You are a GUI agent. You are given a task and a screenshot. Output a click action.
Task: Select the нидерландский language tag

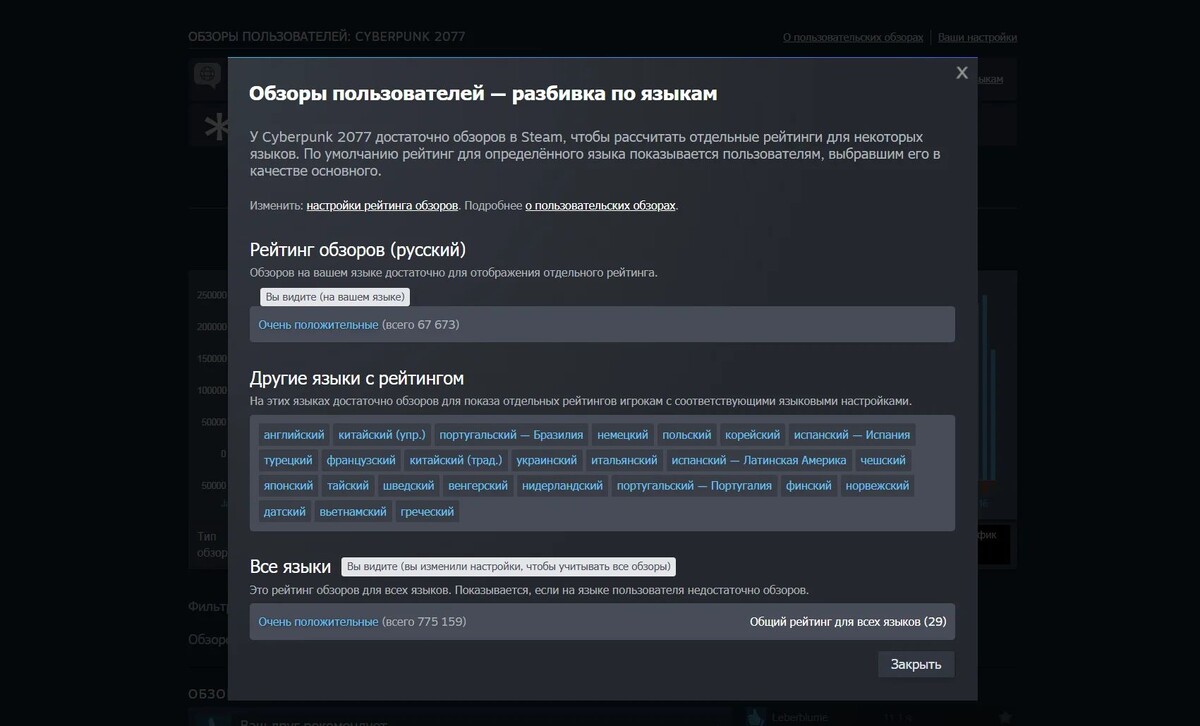point(563,486)
